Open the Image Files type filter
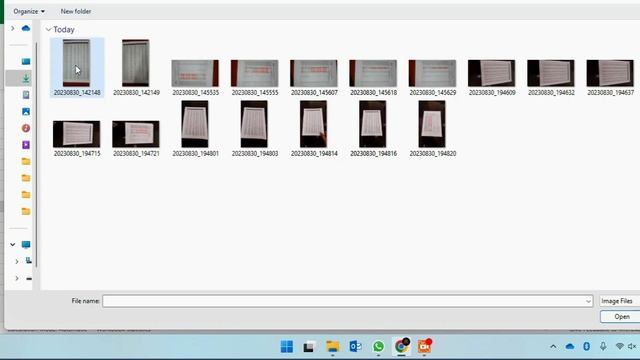This screenshot has width=640, height=360. [619, 301]
